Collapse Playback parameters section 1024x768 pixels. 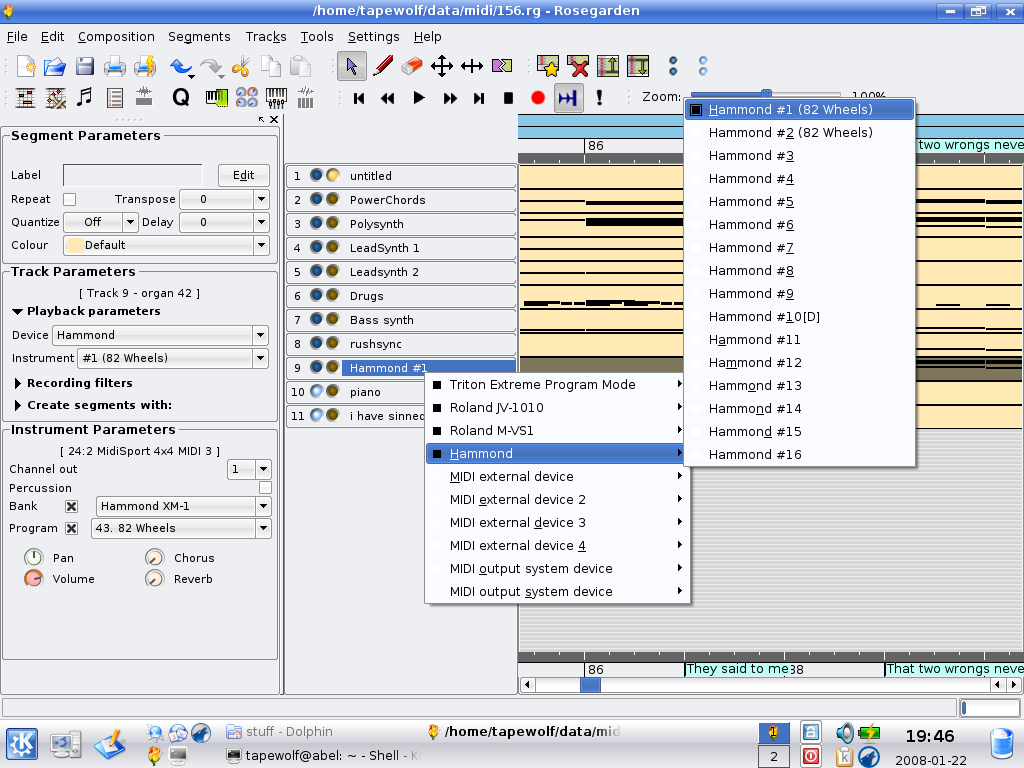[x=18, y=312]
